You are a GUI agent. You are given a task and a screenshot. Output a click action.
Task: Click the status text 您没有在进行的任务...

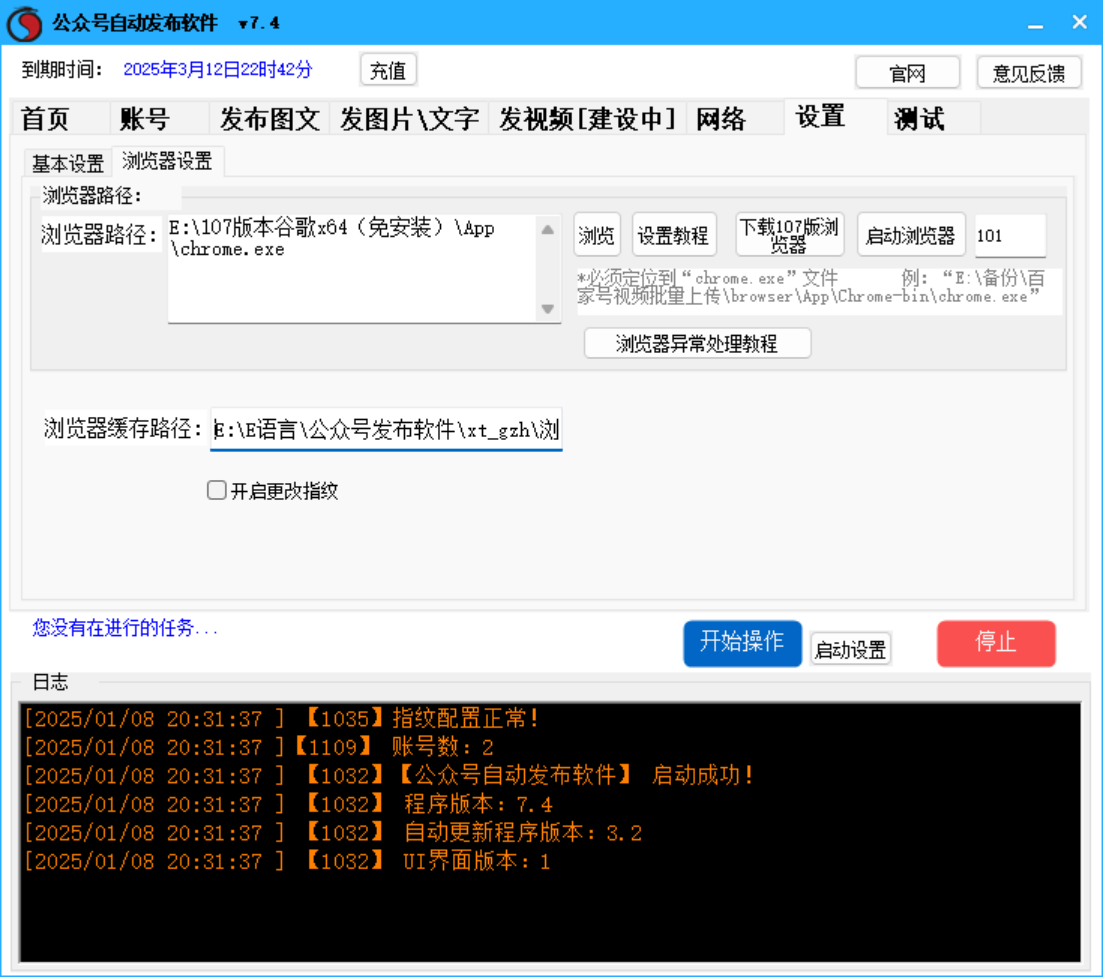click(x=125, y=627)
